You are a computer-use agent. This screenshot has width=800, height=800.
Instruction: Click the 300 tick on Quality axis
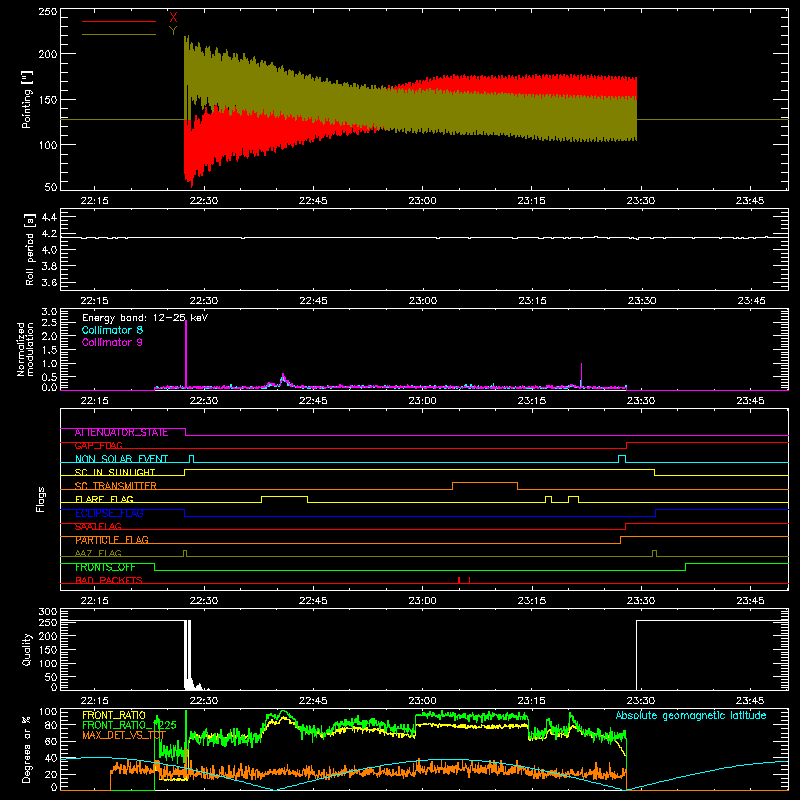coord(48,612)
